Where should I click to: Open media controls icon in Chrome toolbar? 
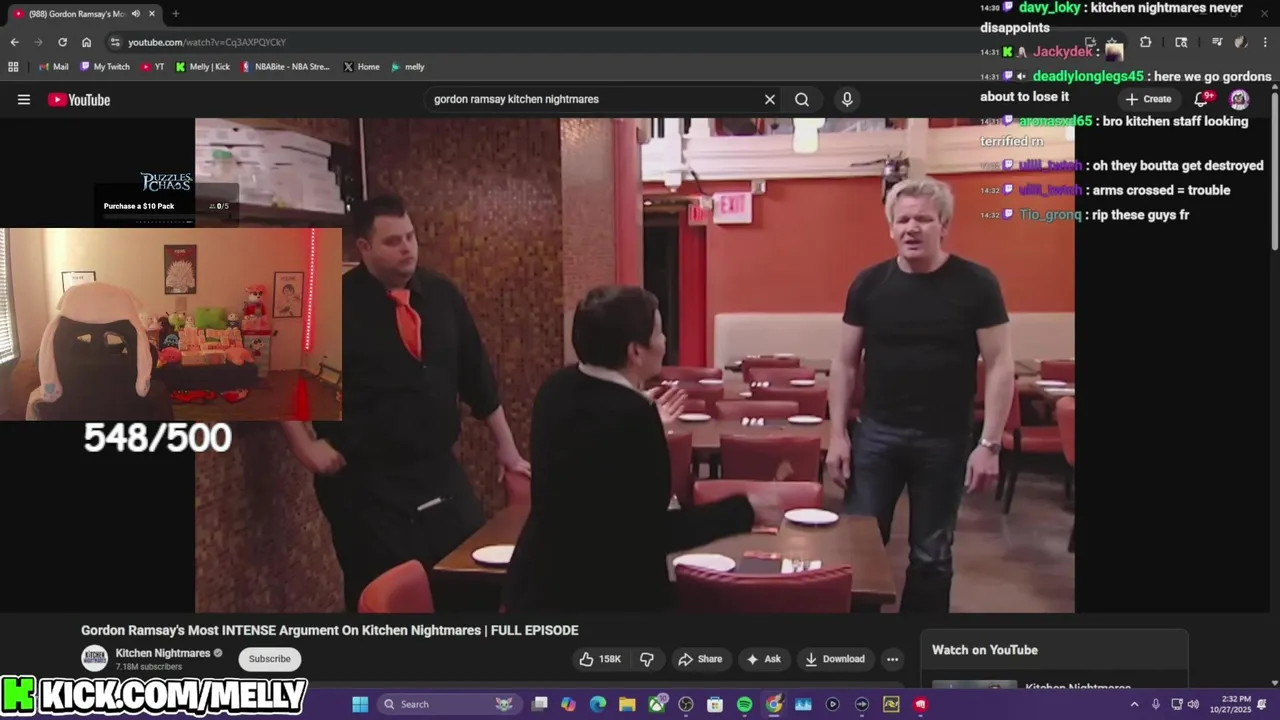1217,42
